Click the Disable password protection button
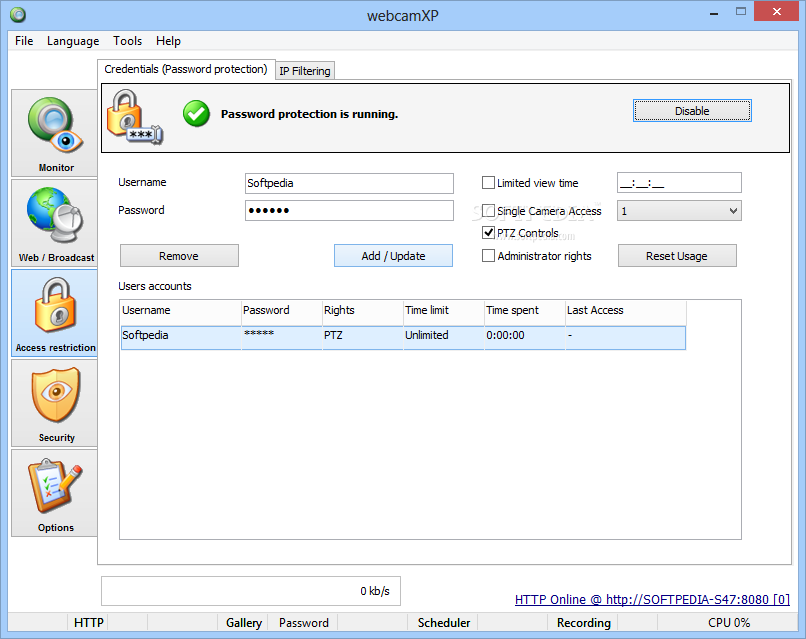This screenshot has width=806, height=639. pyautogui.click(x=692, y=111)
